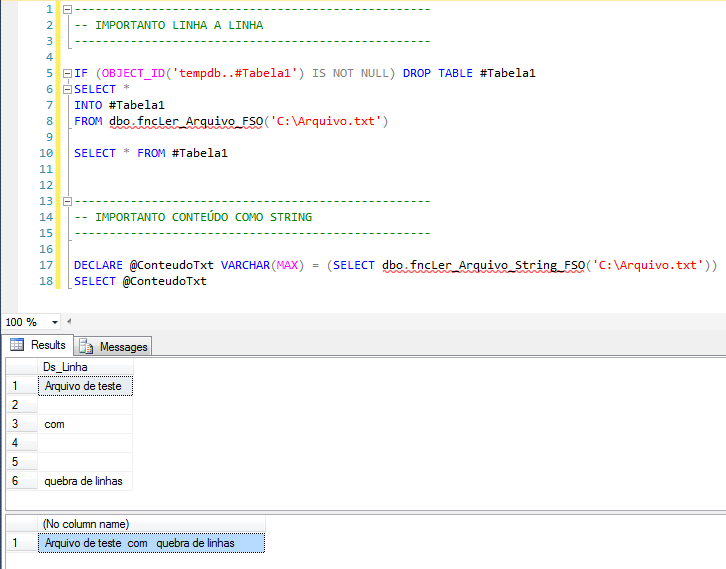This screenshot has width=726, height=569.
Task: Click line number 16 in the gutter
Action: point(46,249)
